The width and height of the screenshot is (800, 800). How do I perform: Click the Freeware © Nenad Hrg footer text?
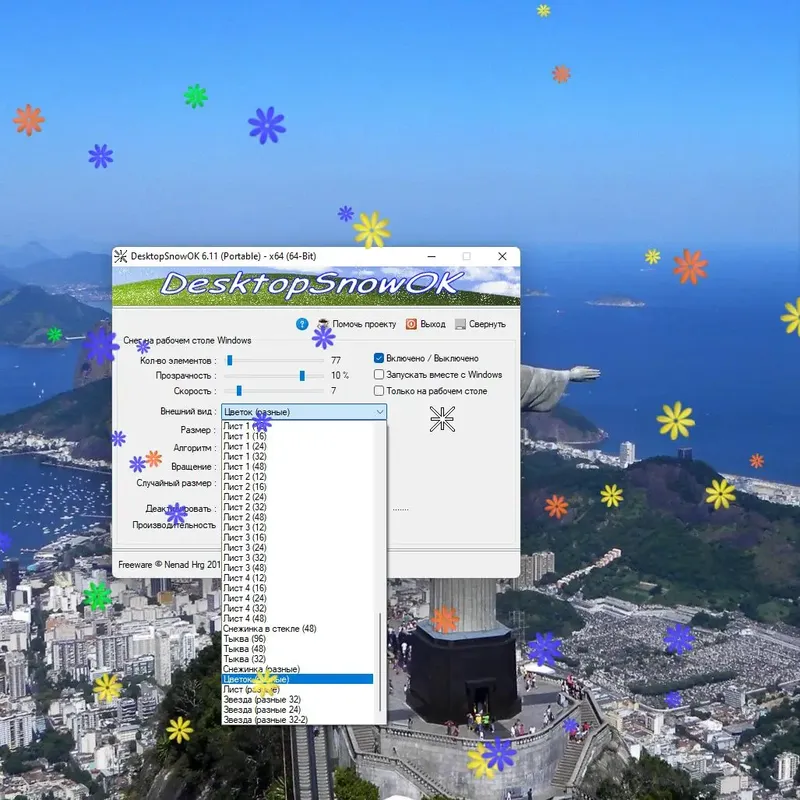pyautogui.click(x=168, y=565)
